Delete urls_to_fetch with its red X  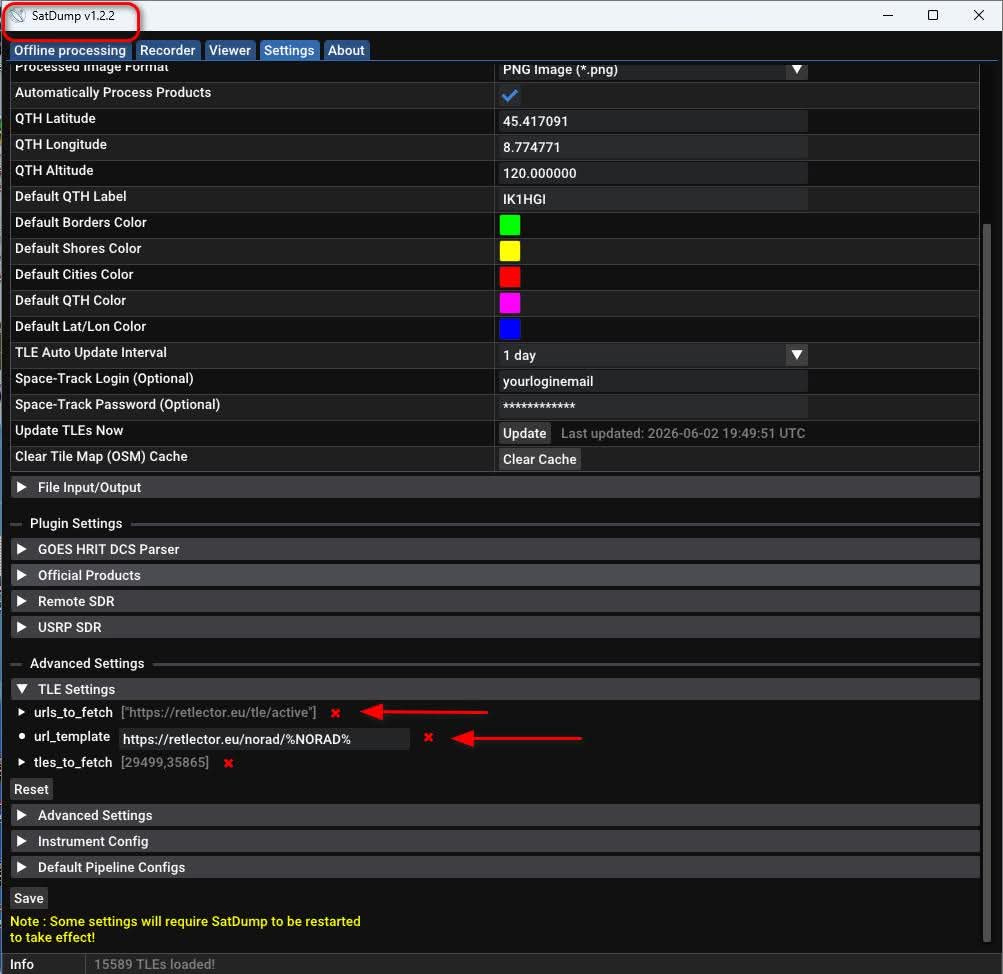pyautogui.click(x=335, y=713)
